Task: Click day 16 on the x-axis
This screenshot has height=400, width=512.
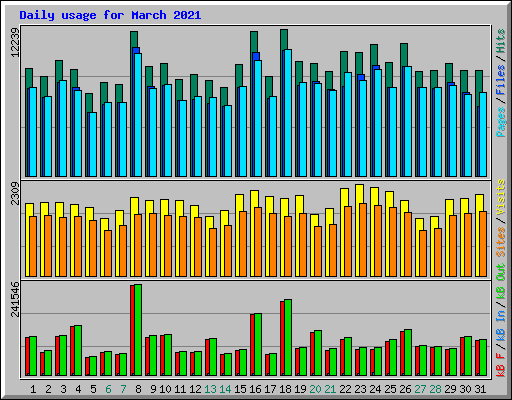Action: (255, 389)
